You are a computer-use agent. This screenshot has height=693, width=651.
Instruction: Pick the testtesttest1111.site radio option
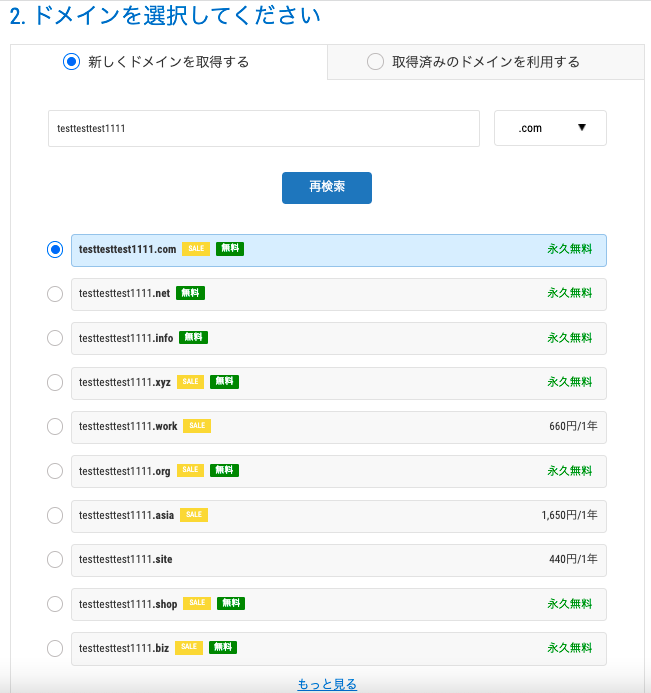click(x=55, y=559)
